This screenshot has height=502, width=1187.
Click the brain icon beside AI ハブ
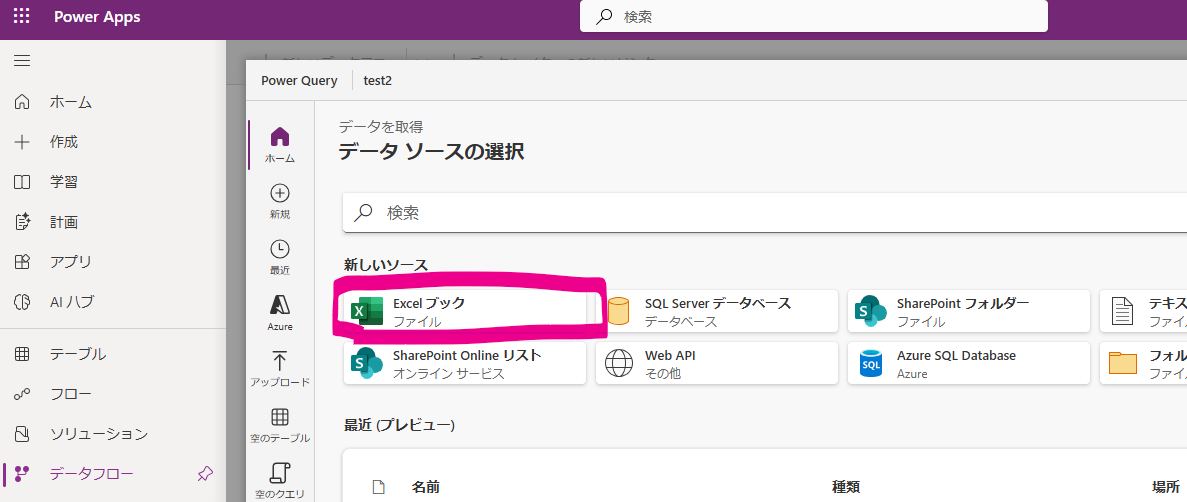22,302
